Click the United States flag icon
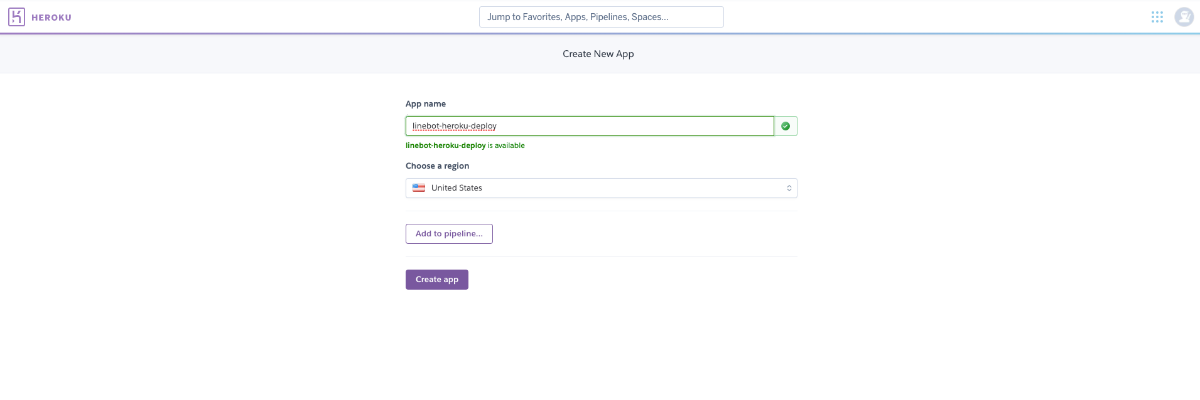1200x400 pixels. [419, 188]
